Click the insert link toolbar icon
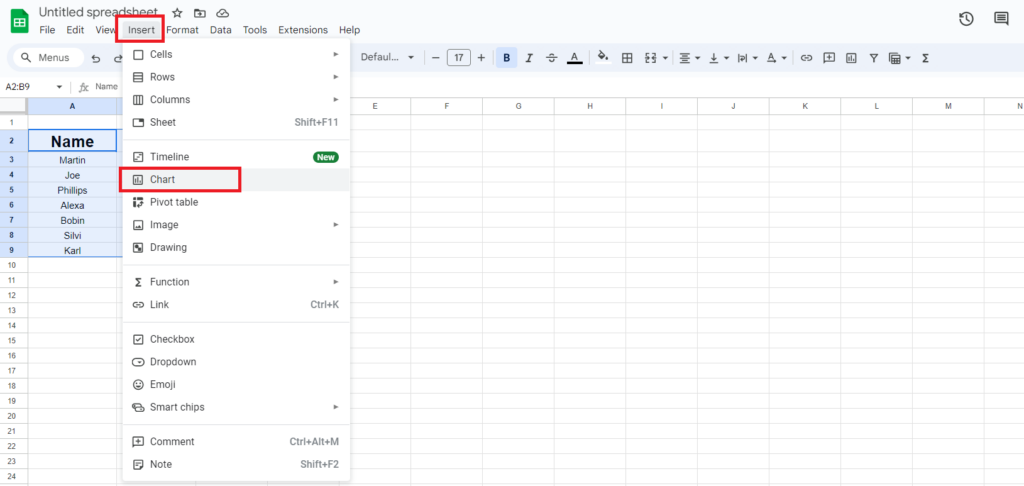Viewport: 1024px width, 486px height. tap(806, 58)
